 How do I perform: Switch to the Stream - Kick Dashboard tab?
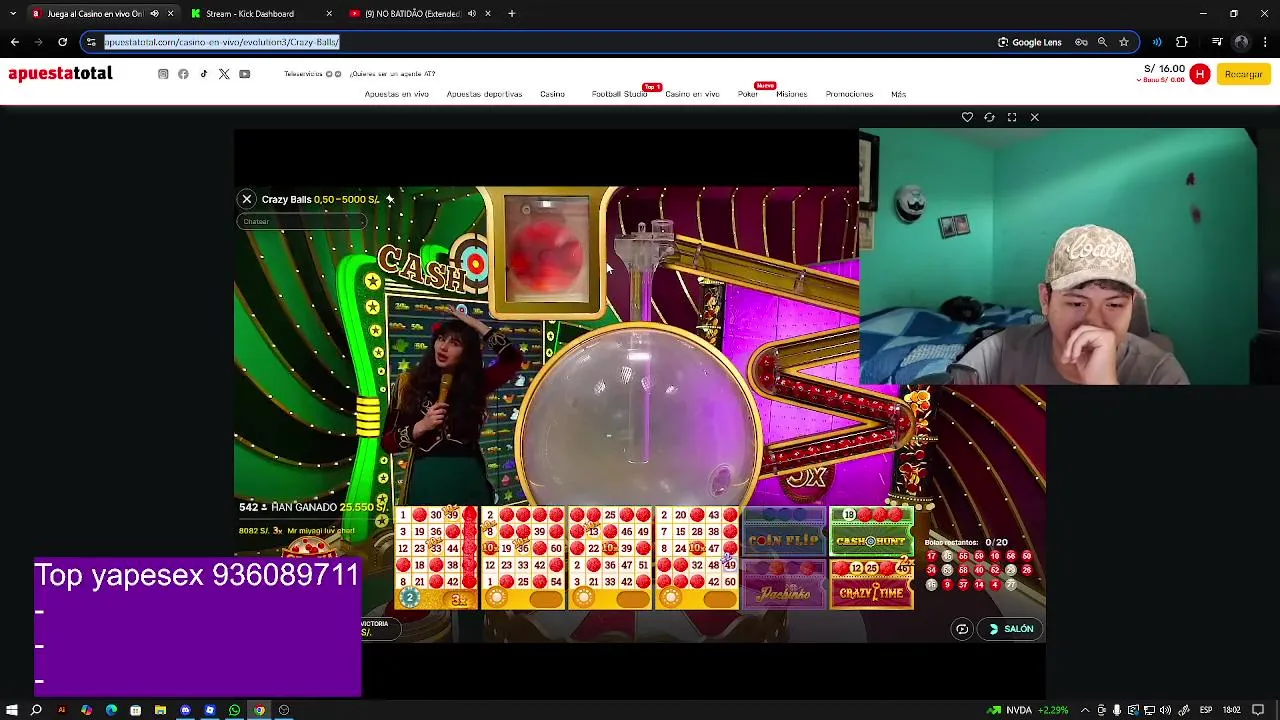tap(250, 14)
